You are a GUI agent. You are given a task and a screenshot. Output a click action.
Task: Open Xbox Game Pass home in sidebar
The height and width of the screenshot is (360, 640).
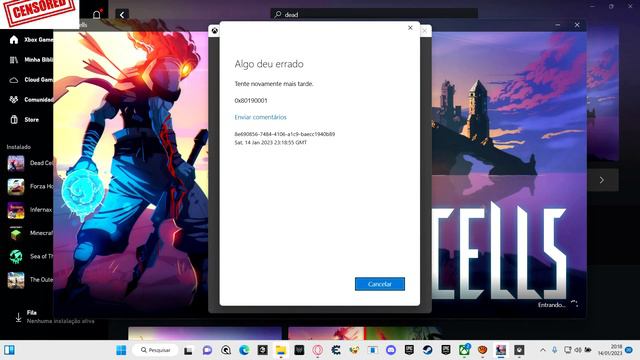click(32, 40)
